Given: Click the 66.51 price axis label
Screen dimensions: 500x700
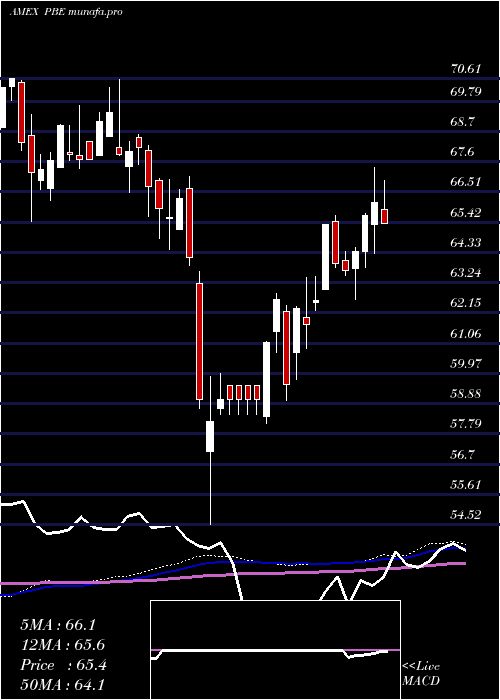Looking at the screenshot, I should 467,182.
